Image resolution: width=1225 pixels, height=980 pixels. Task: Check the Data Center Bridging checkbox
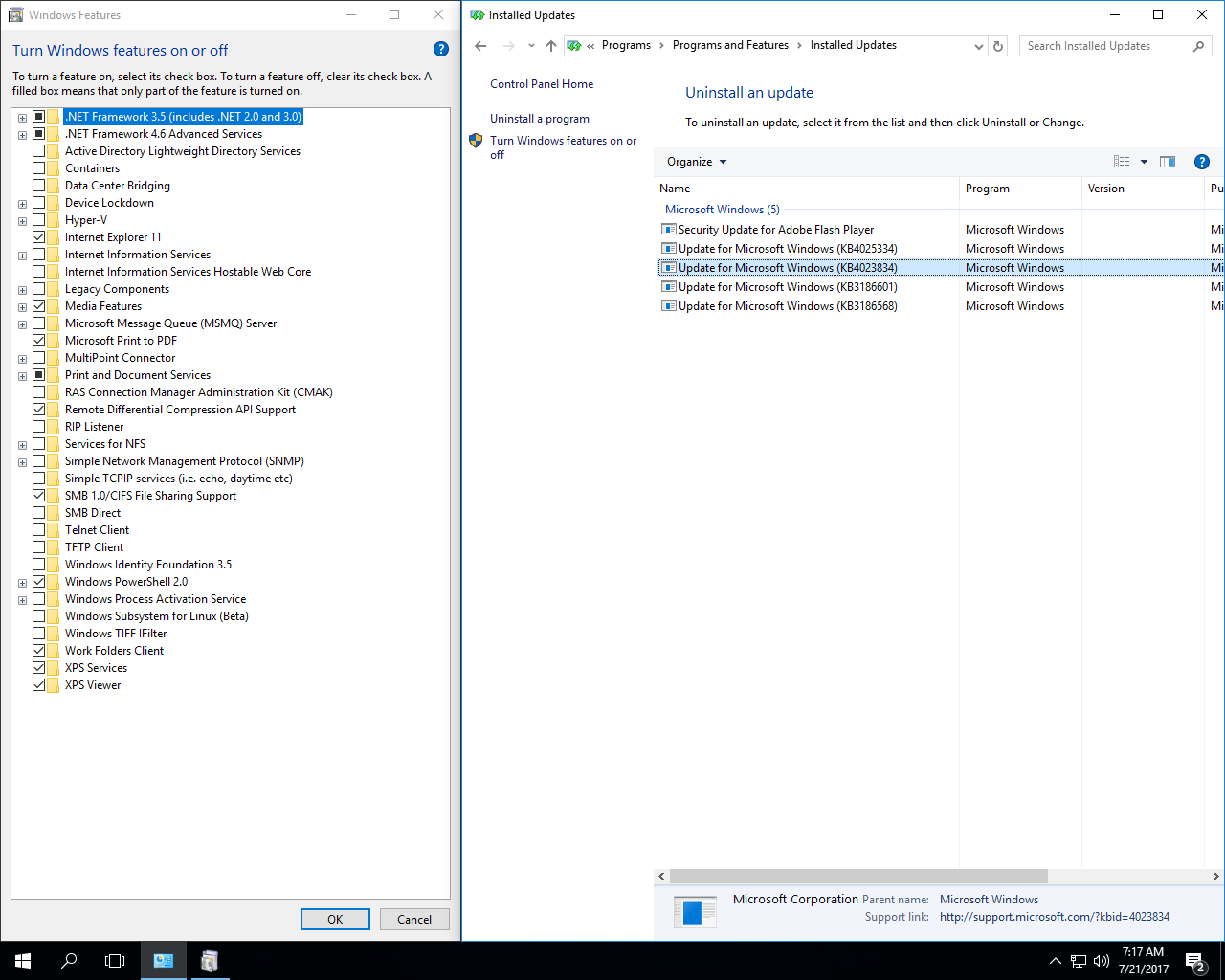pyautogui.click(x=39, y=186)
